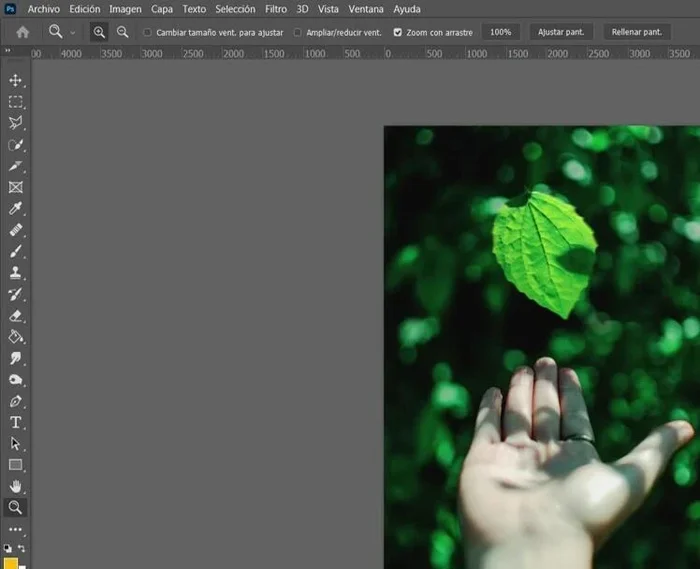This screenshot has height=569, width=700.
Task: Choose the Eyedropper tool
Action: coord(15,208)
